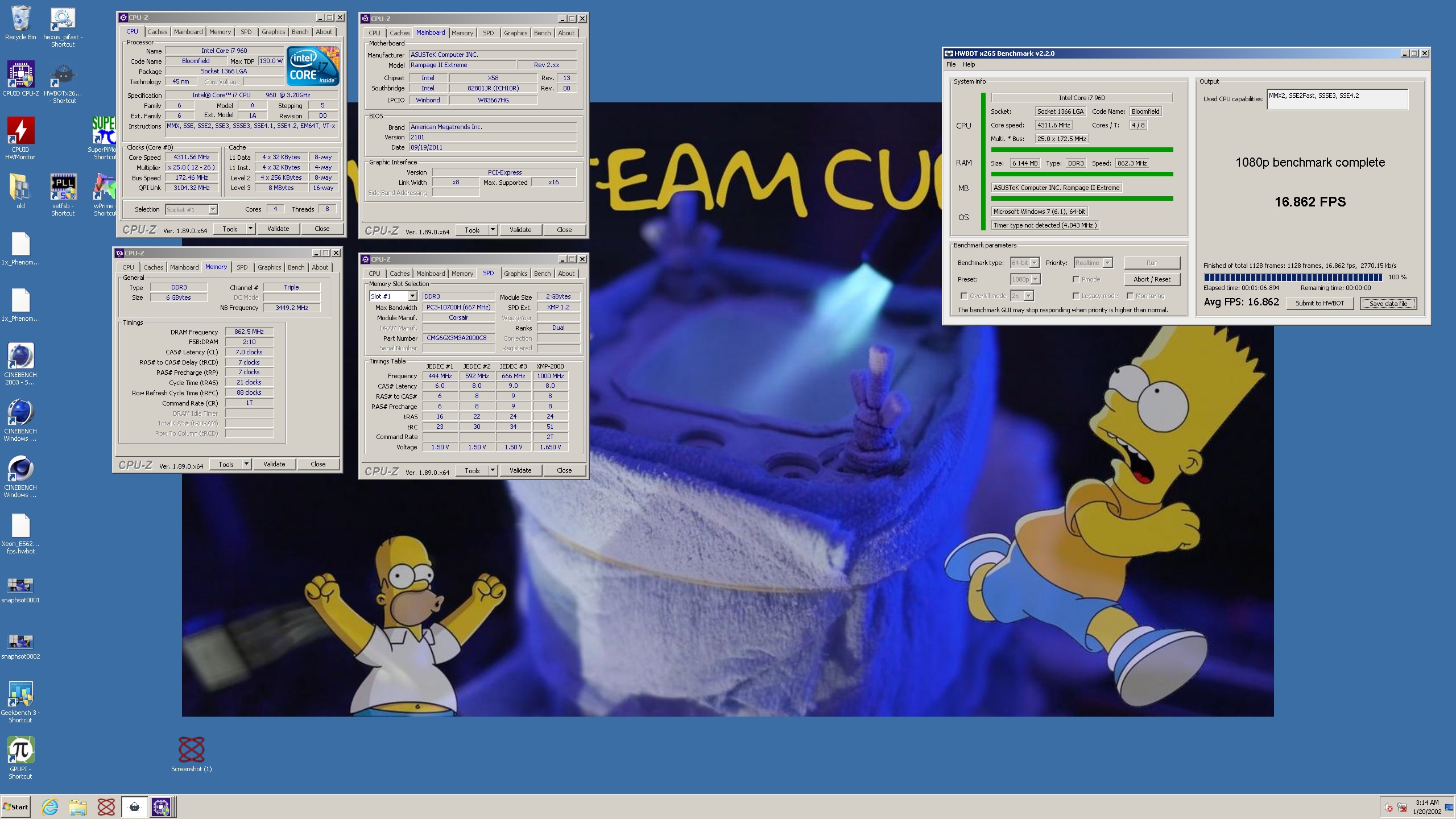
Task: Click the Used CPU capabilities field
Action: click(x=1337, y=99)
